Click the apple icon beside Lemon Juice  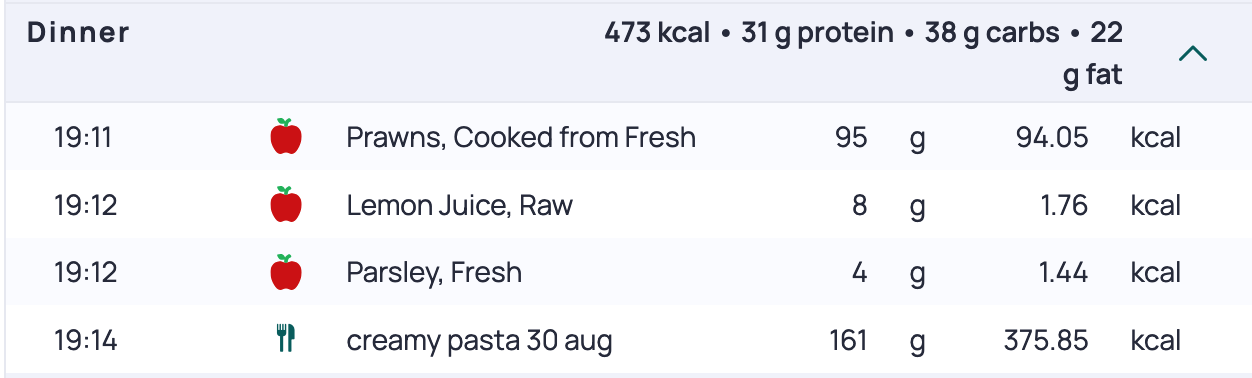286,204
